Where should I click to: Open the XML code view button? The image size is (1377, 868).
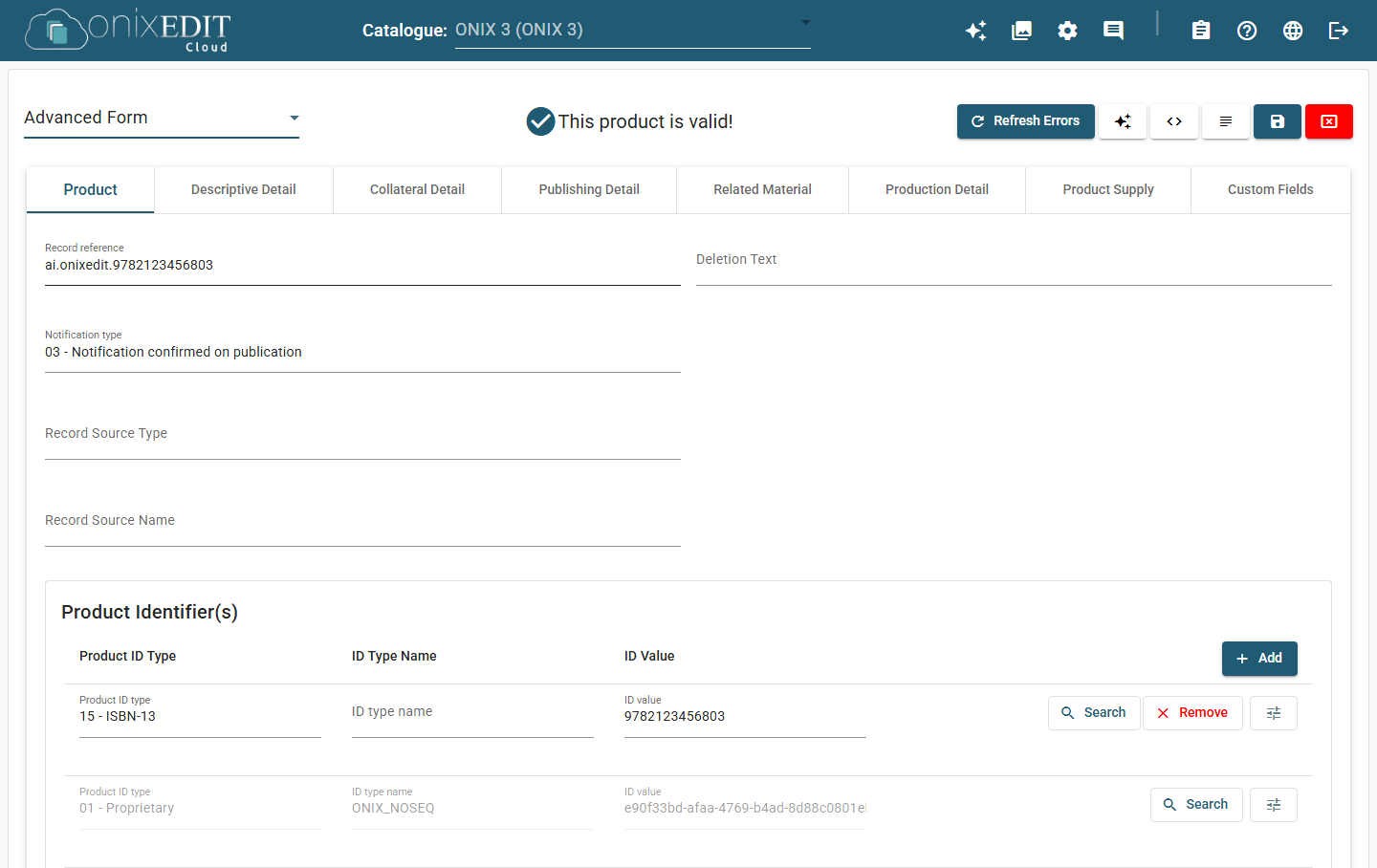(x=1174, y=121)
